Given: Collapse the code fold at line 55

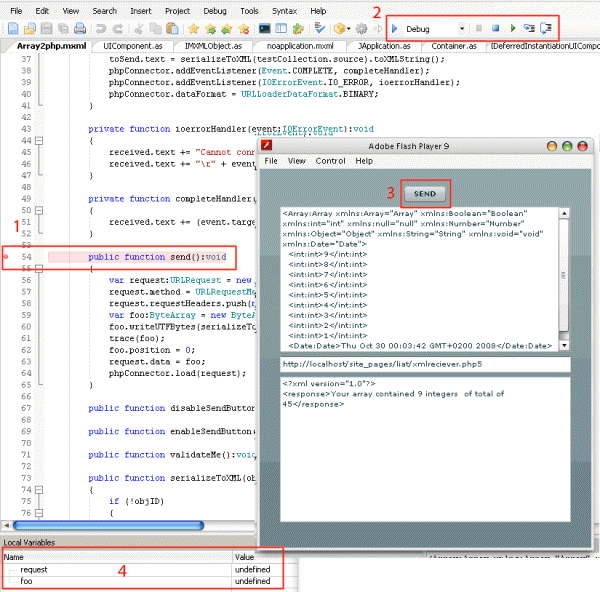Looking at the screenshot, I should (39, 268).
